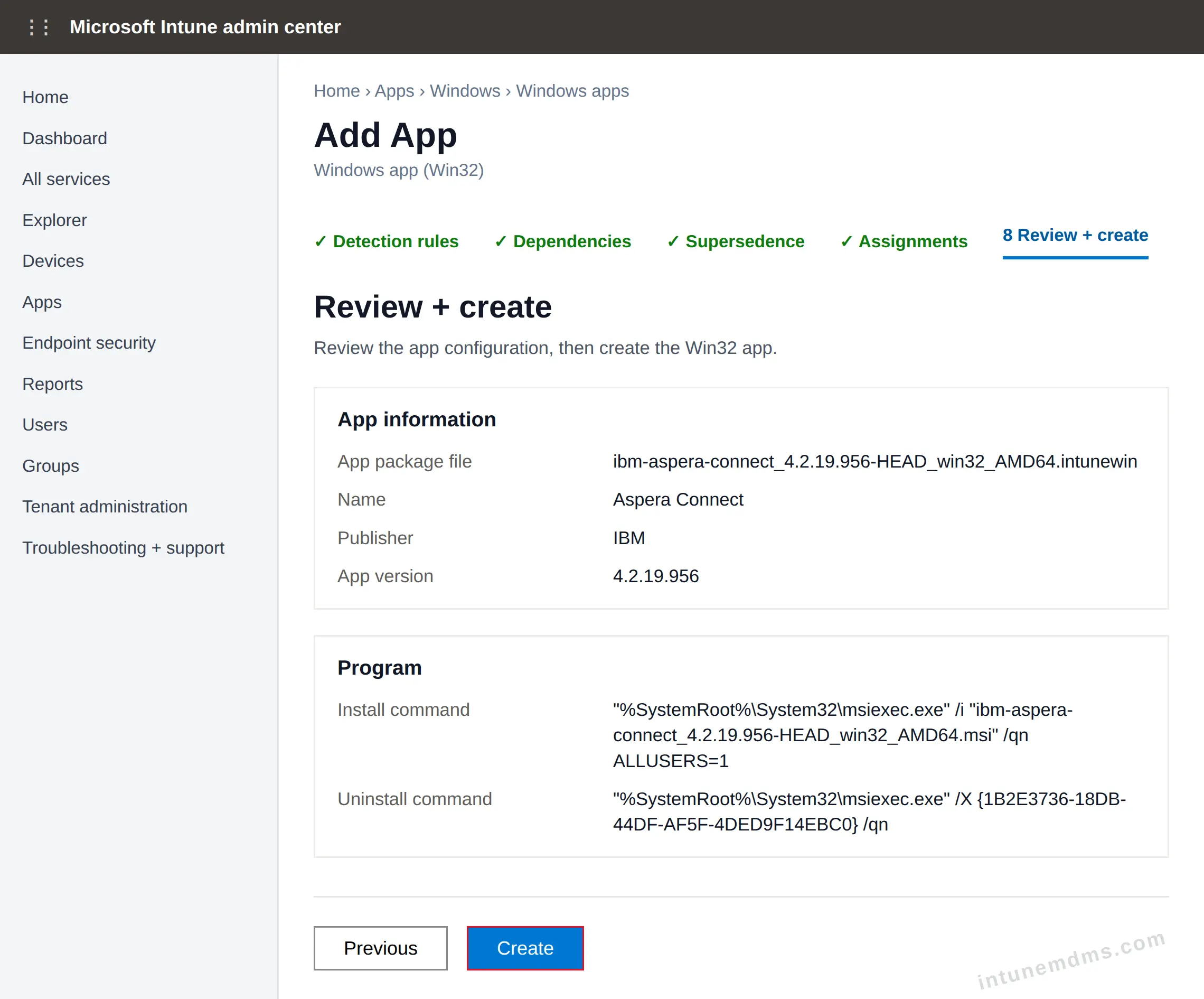Open Dashboard from the sidebar
1204x999 pixels.
coord(65,138)
